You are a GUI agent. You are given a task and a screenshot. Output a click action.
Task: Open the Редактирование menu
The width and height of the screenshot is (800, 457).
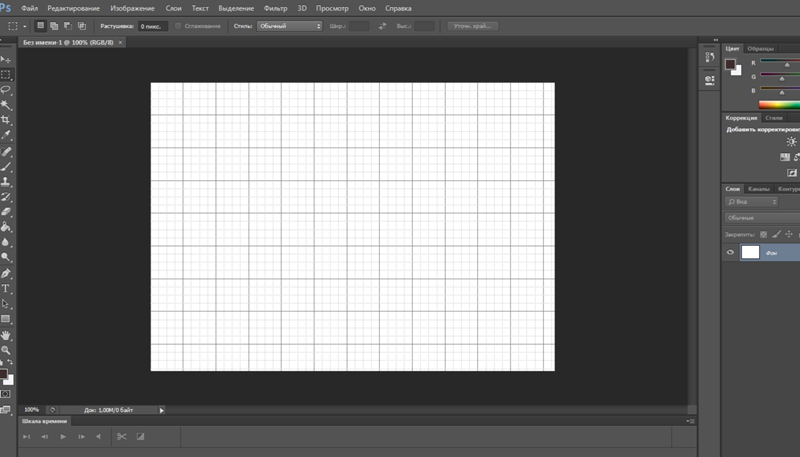[x=73, y=8]
